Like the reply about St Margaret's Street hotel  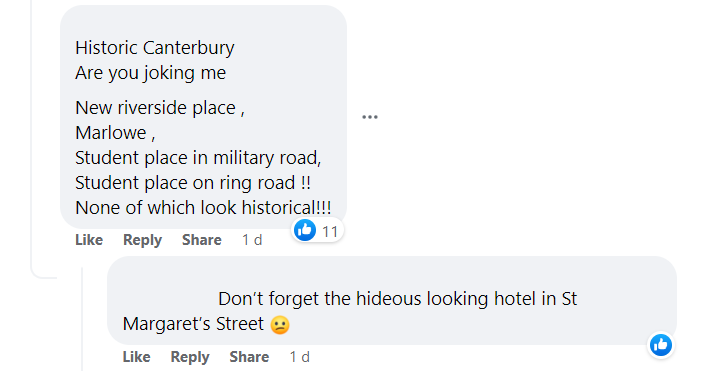point(137,357)
